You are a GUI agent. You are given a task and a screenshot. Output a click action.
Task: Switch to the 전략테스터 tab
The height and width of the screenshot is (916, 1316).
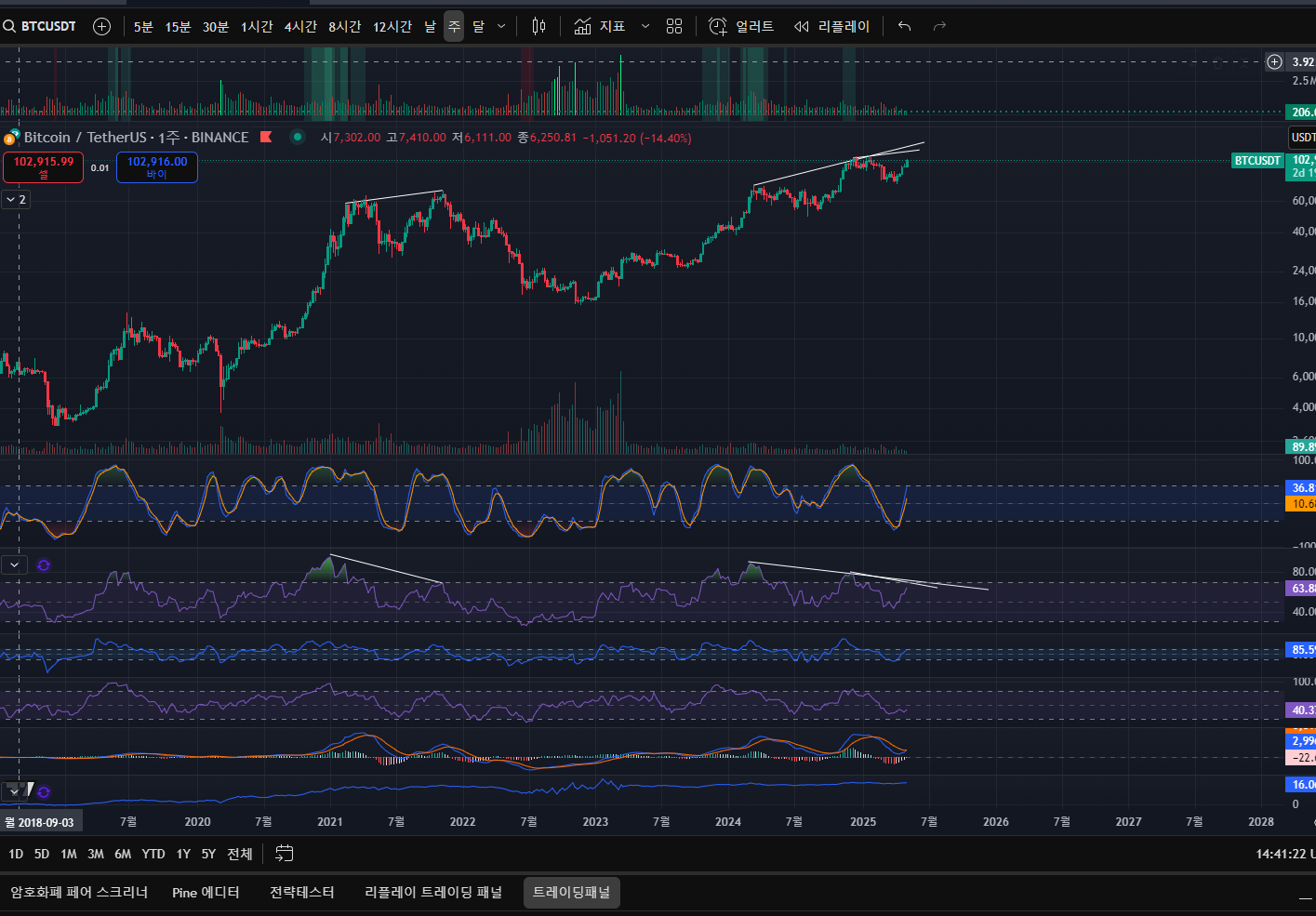click(x=302, y=893)
